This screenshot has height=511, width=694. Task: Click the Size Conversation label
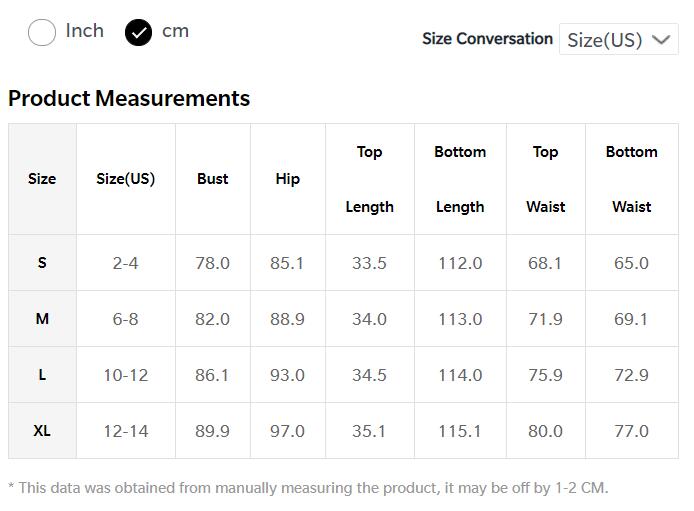(487, 39)
